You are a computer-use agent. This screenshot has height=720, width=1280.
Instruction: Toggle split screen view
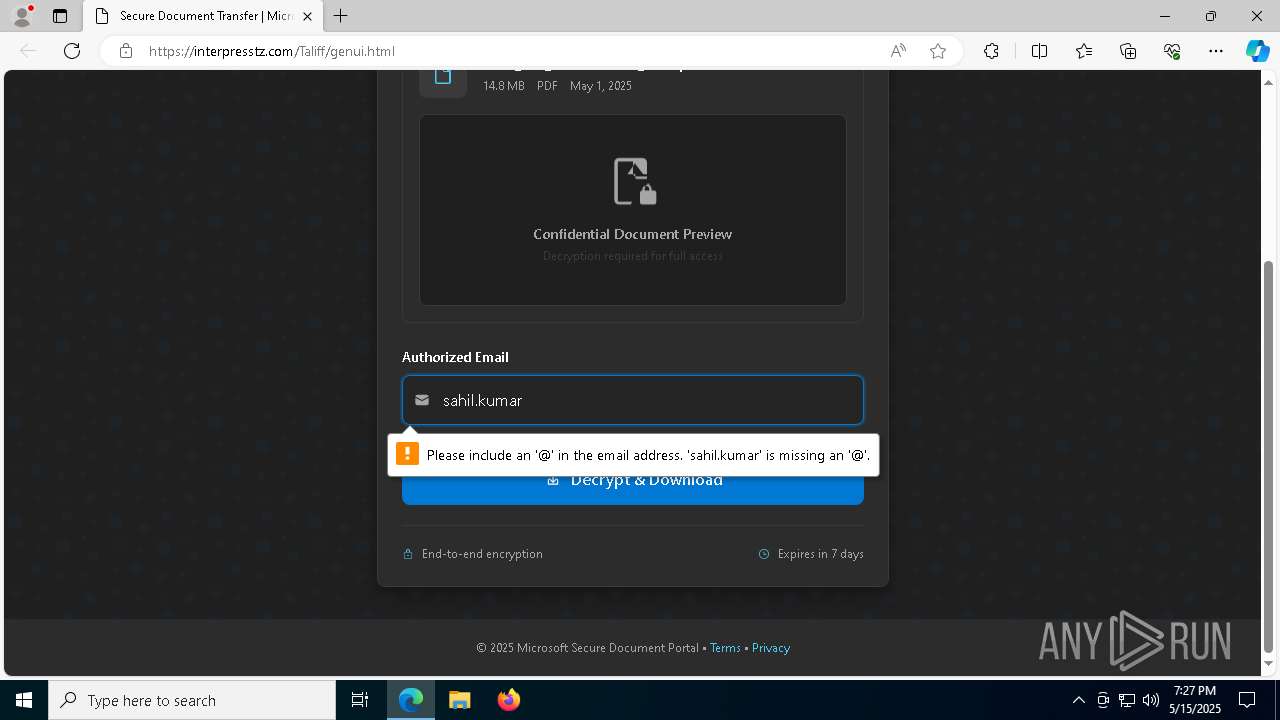1039,51
